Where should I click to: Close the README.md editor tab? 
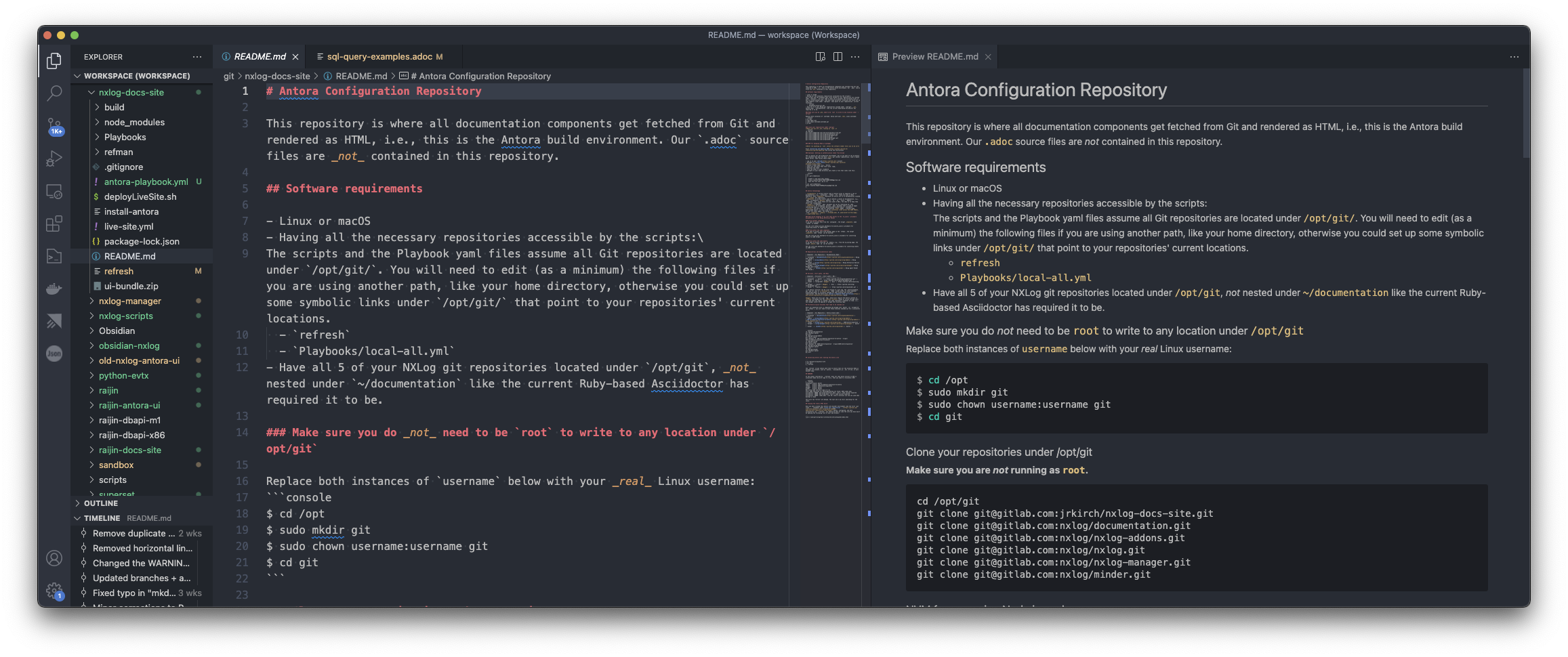tap(295, 57)
